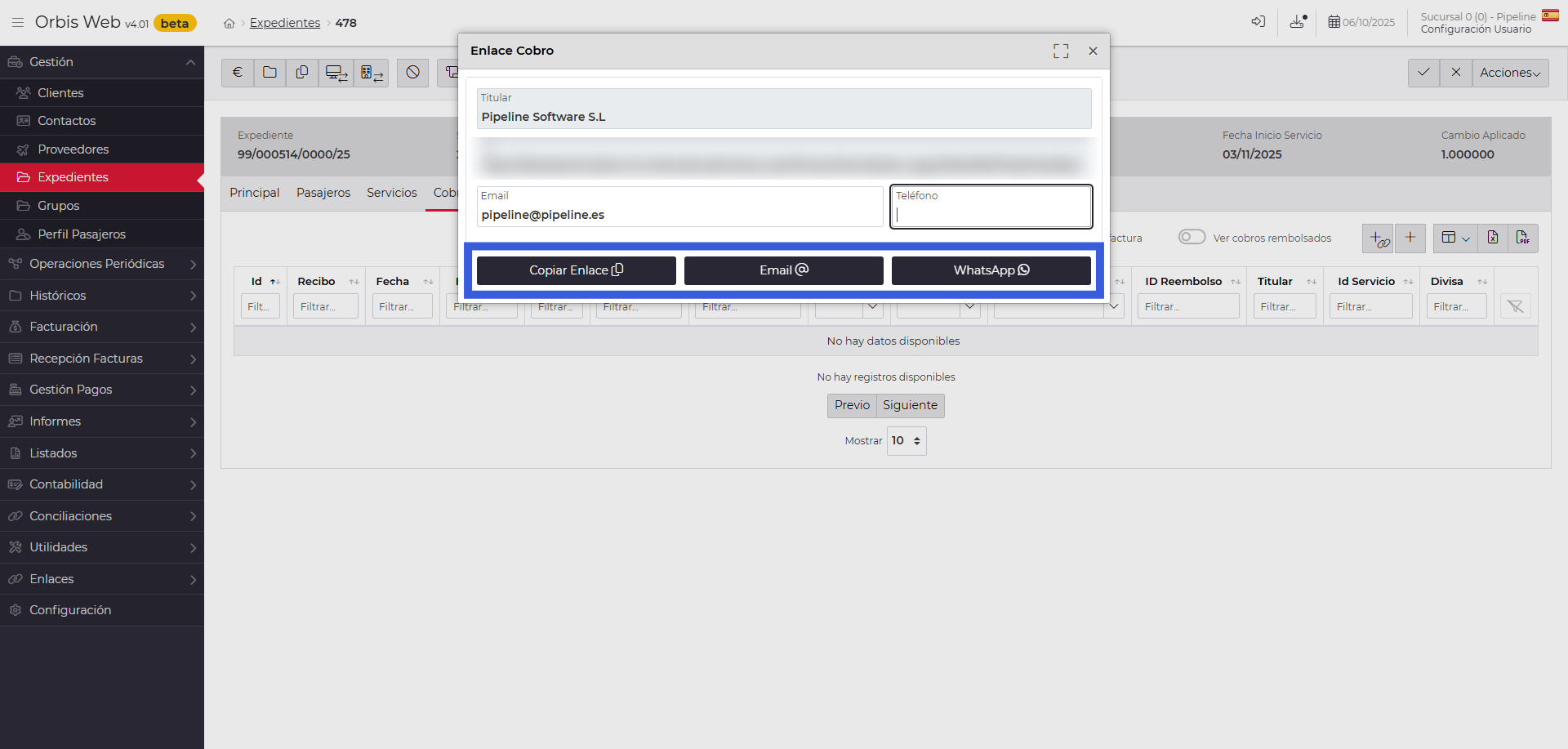Viewport: 1568px width, 749px height.
Task: Open the downloads tray icon in header
Action: 1298,22
